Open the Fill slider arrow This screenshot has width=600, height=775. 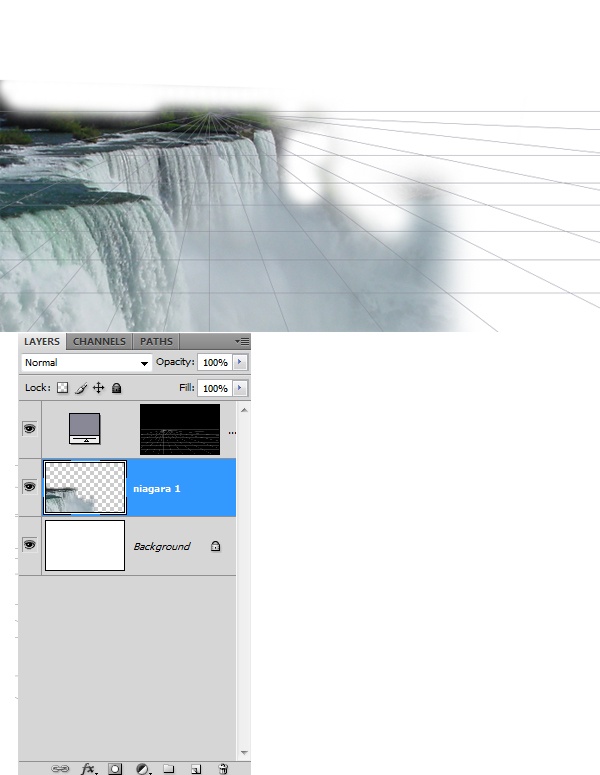tap(240, 388)
